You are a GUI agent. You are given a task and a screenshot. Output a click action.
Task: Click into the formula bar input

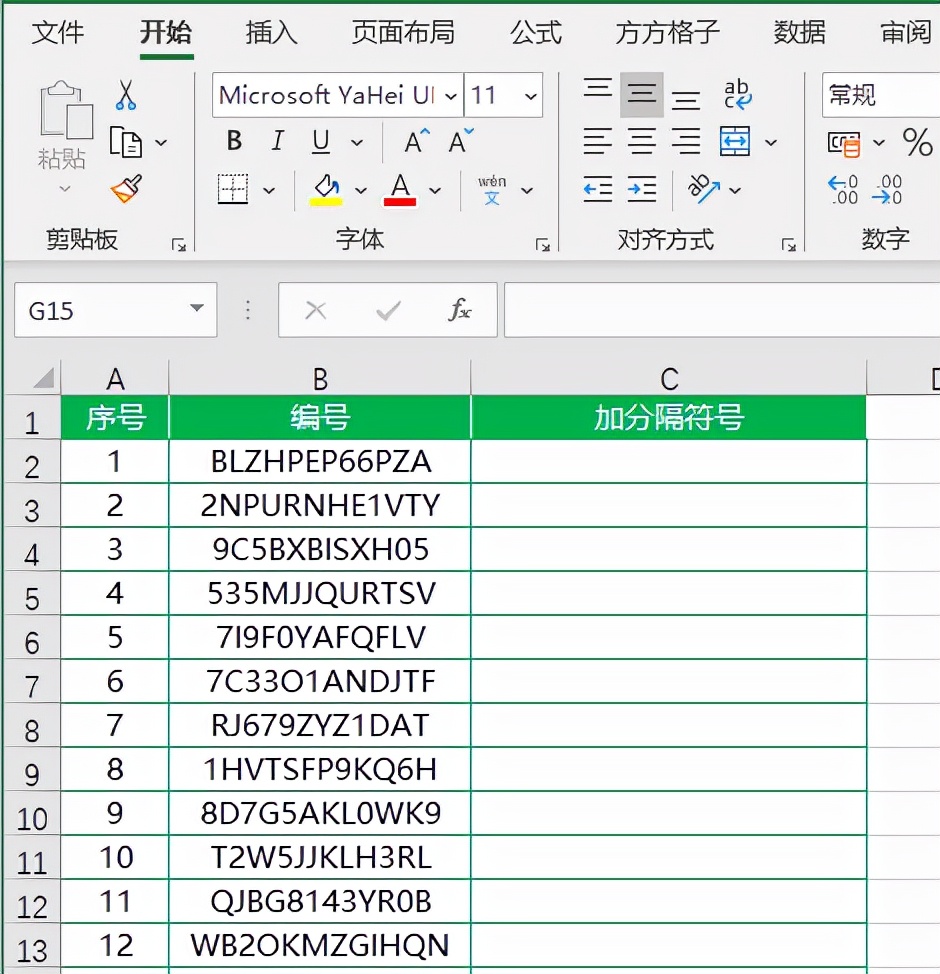(722, 310)
